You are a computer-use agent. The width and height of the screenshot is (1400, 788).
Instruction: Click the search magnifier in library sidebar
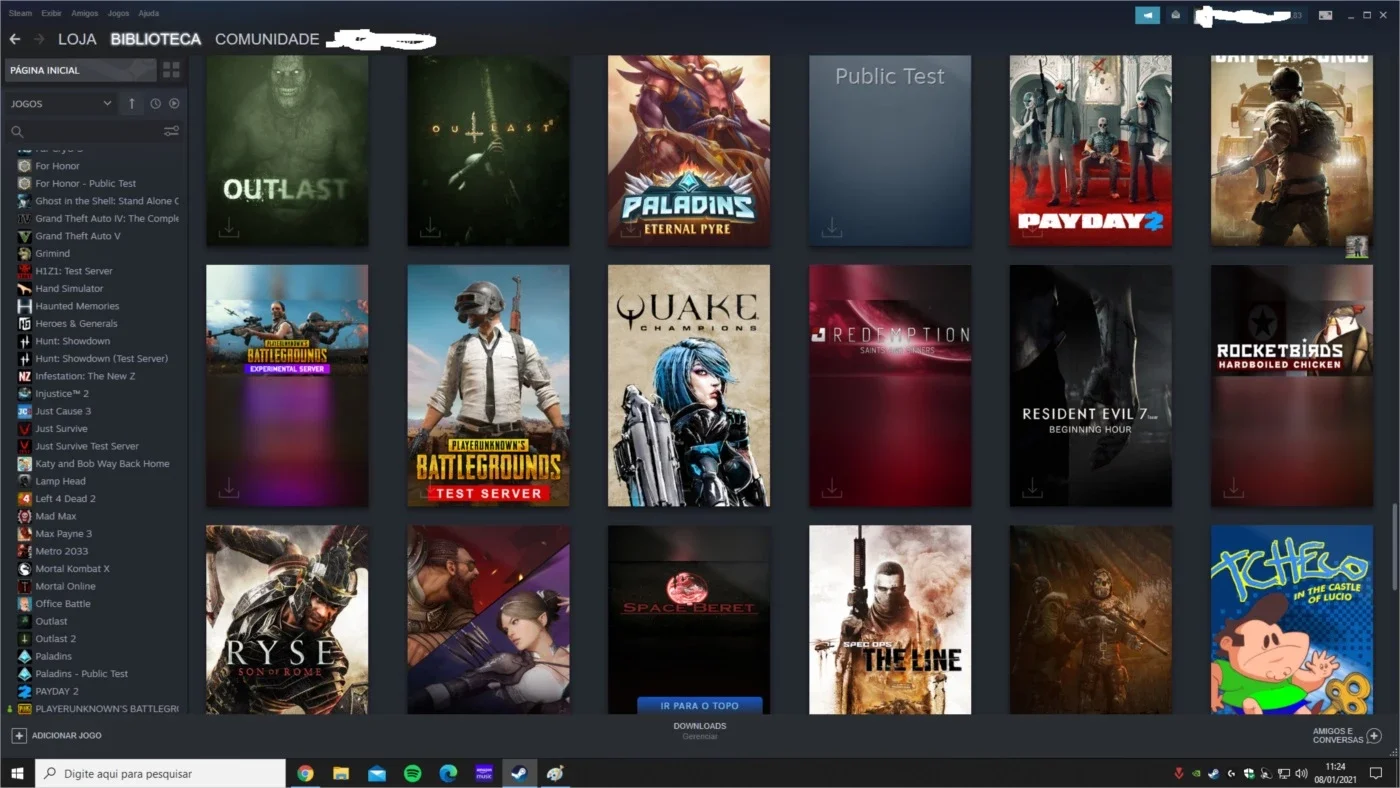click(17, 131)
